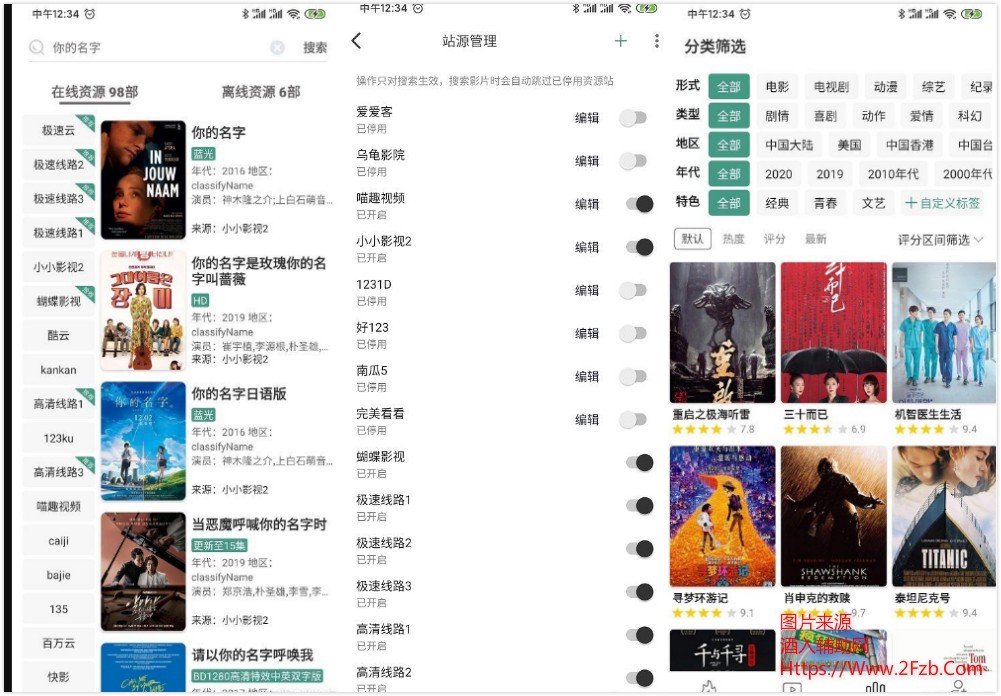1001x696 pixels.
Task: Open 当恶魔呼喊你的名字时 poster
Action: [143, 571]
